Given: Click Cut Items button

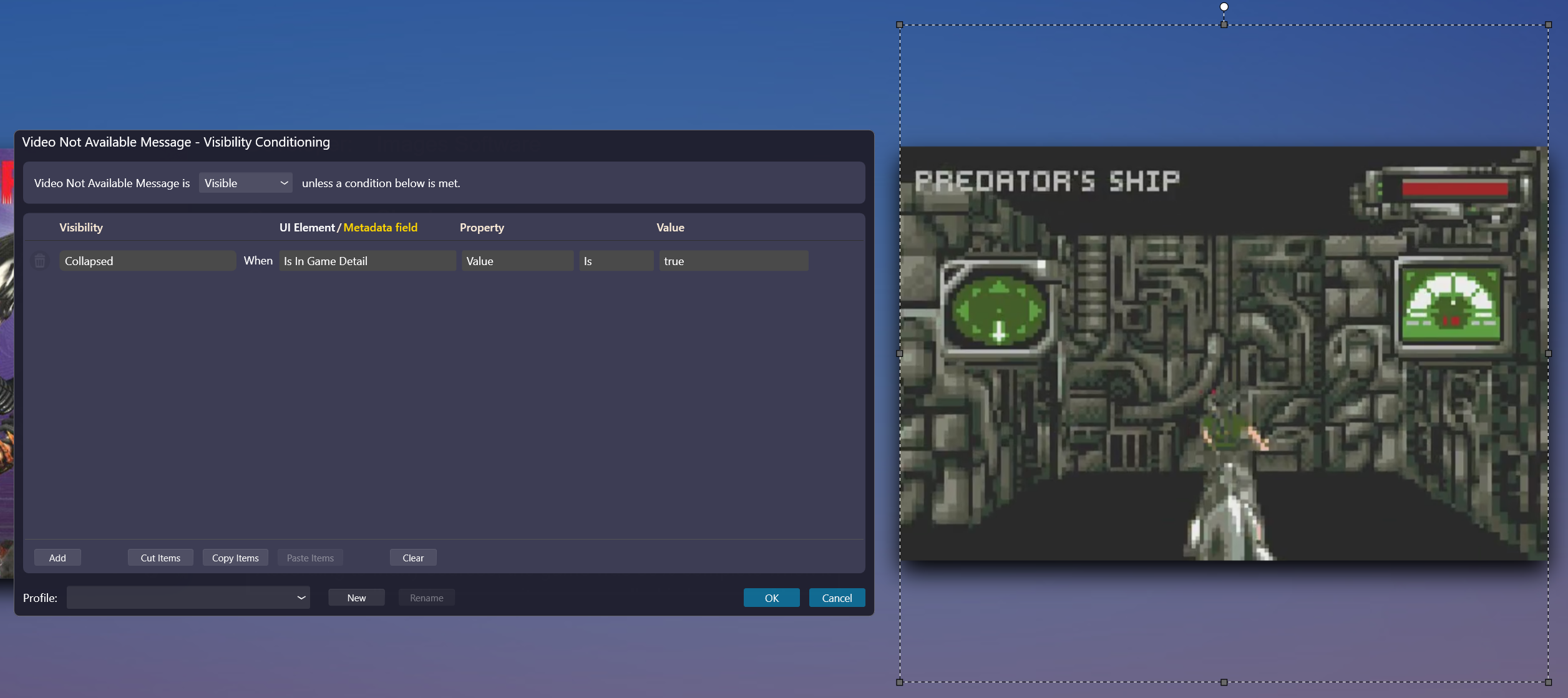Looking at the screenshot, I should click(x=160, y=558).
